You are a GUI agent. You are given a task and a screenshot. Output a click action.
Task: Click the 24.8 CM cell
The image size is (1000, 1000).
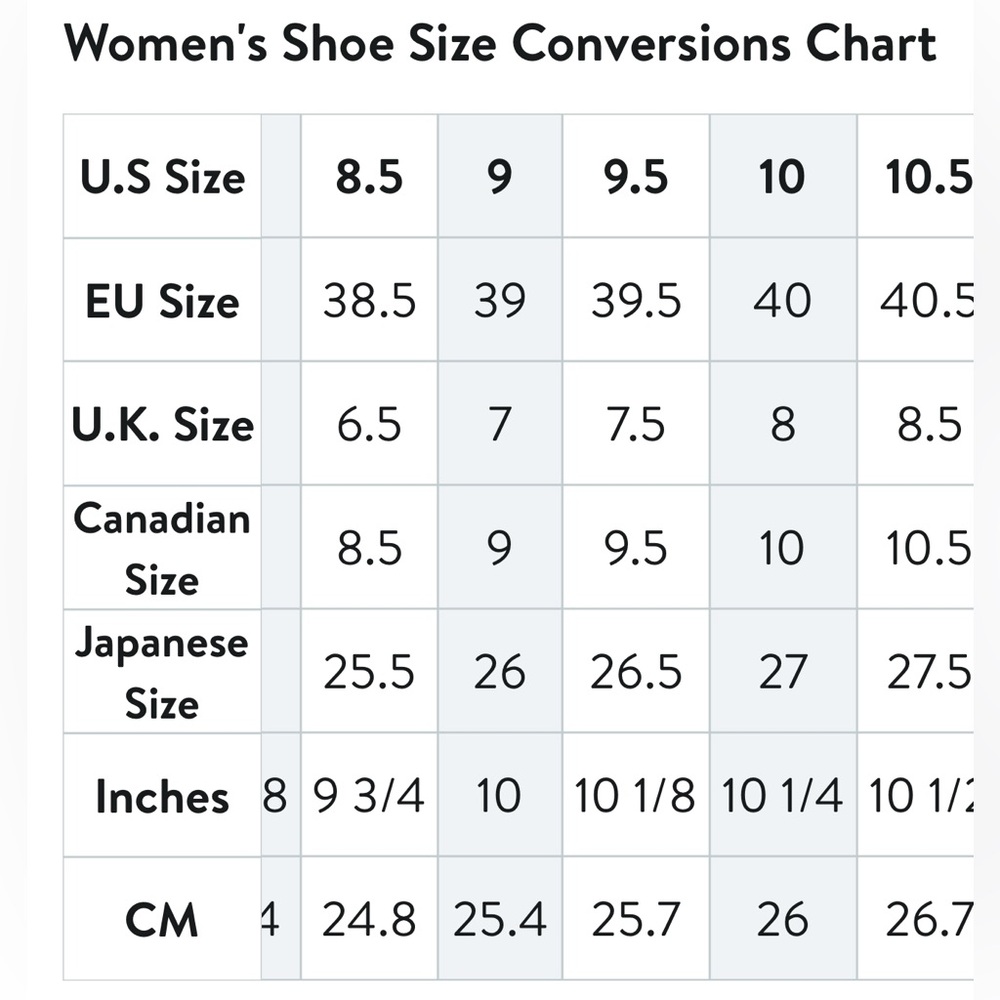point(369,919)
